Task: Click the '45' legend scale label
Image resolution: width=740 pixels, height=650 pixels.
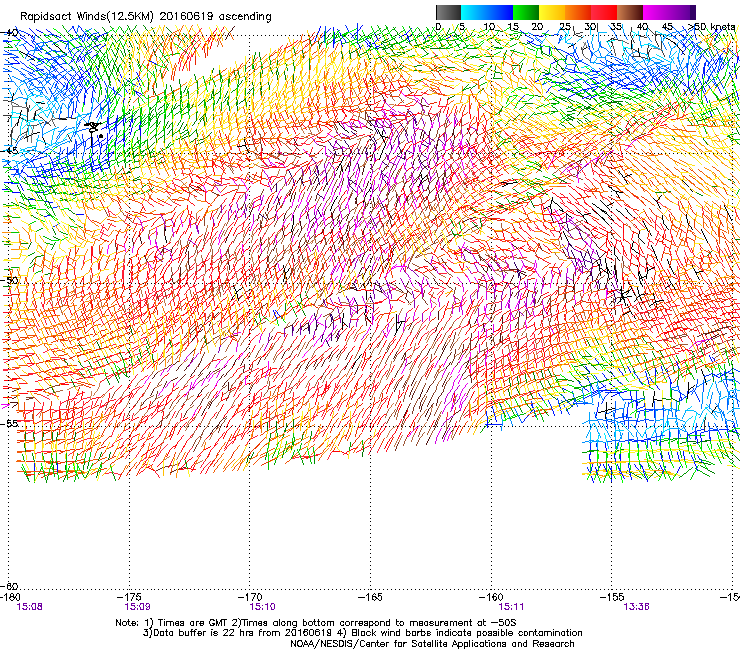Action: [667, 27]
